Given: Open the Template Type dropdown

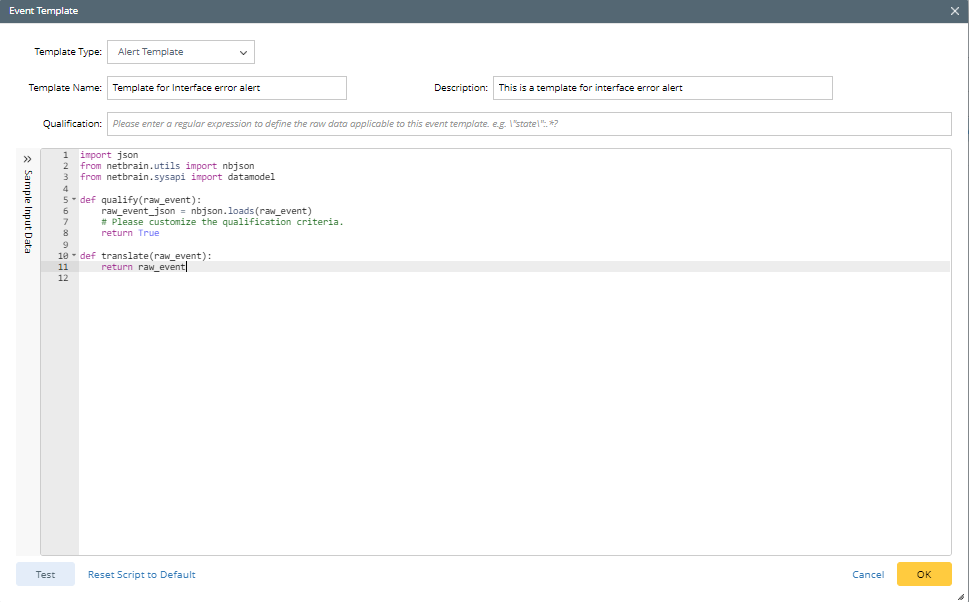Looking at the screenshot, I should (180, 52).
